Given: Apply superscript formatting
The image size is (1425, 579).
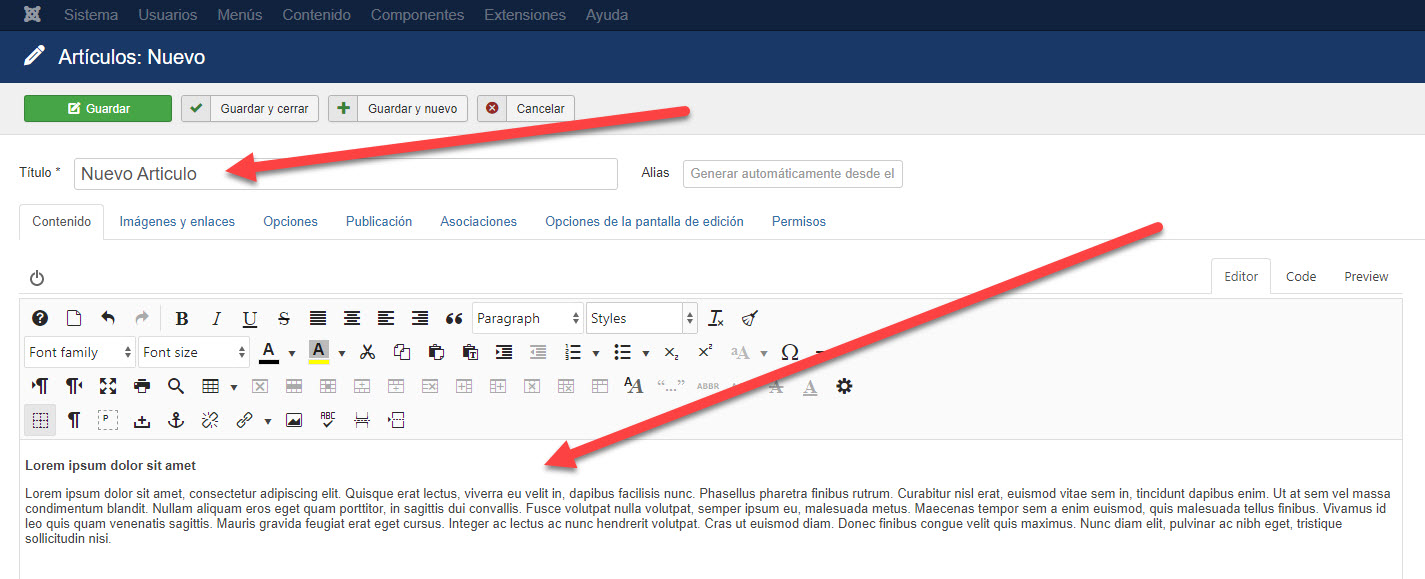Looking at the screenshot, I should (x=705, y=352).
